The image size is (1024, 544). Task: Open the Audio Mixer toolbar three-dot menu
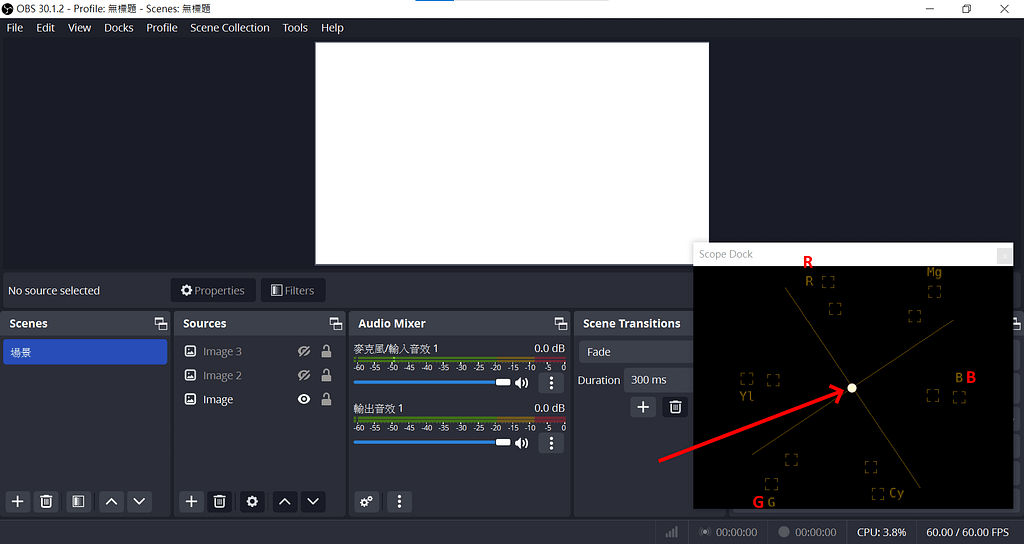(399, 501)
